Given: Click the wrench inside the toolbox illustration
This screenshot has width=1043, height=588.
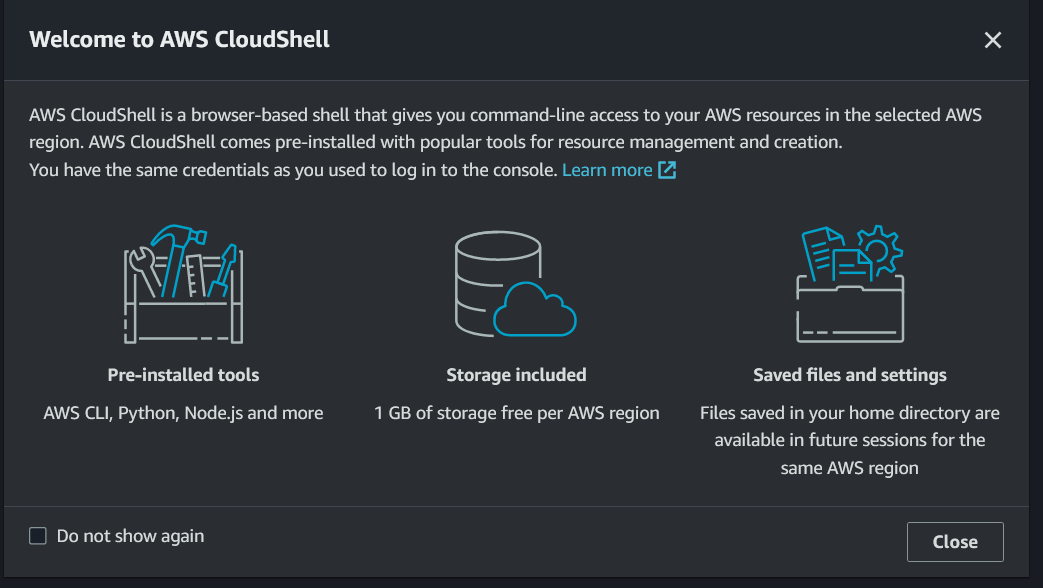Looking at the screenshot, I should coord(144,270).
